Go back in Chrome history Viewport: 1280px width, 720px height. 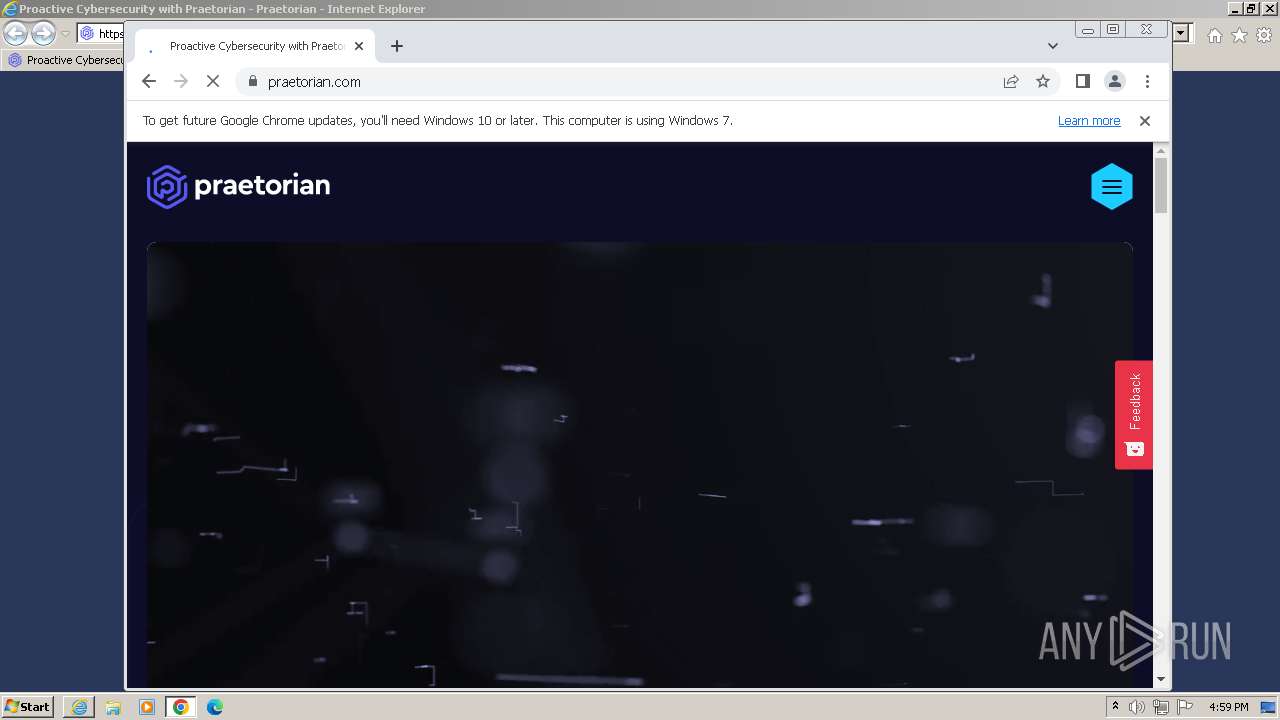[149, 82]
